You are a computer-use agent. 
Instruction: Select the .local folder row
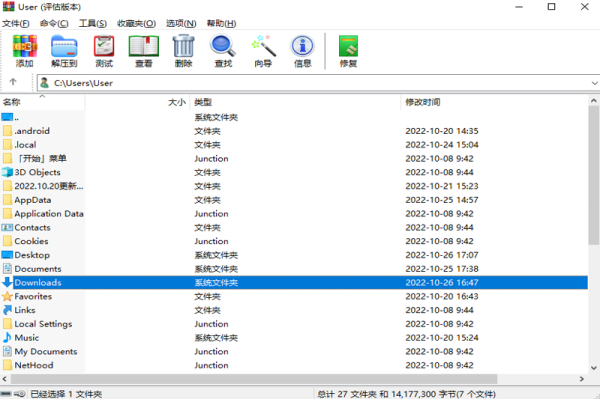[x=294, y=145]
